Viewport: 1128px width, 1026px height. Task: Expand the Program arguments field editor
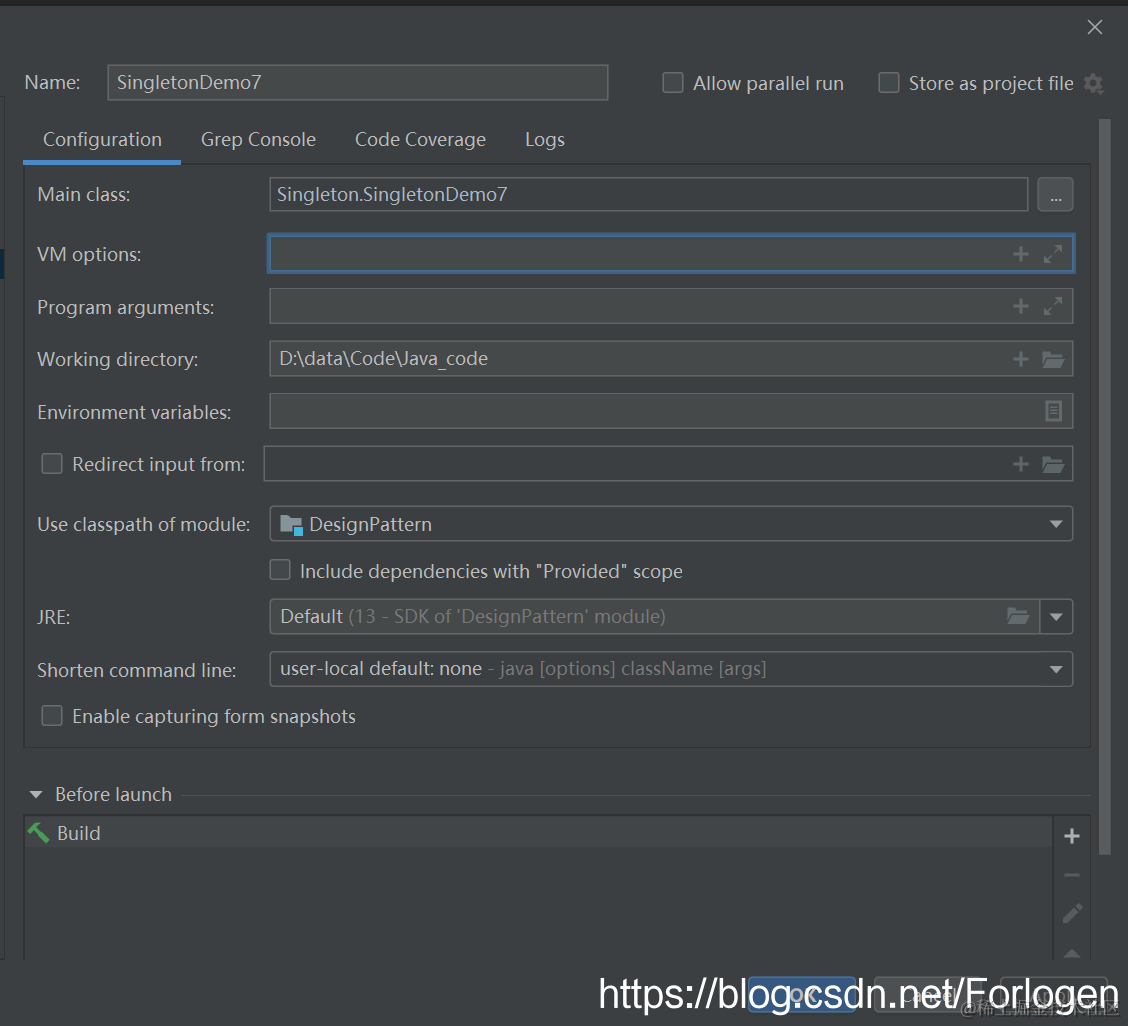[1052, 307]
